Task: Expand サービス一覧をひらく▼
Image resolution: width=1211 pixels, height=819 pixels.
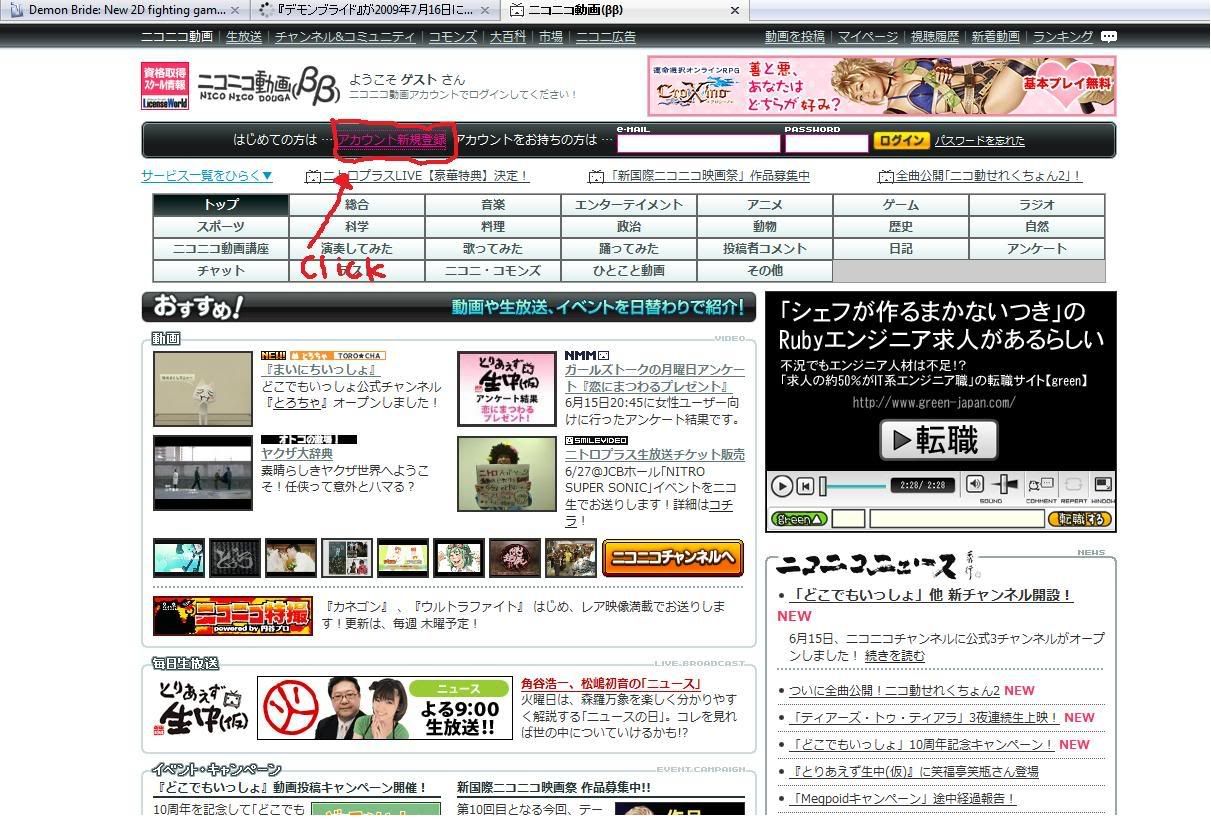Action: [x=207, y=176]
